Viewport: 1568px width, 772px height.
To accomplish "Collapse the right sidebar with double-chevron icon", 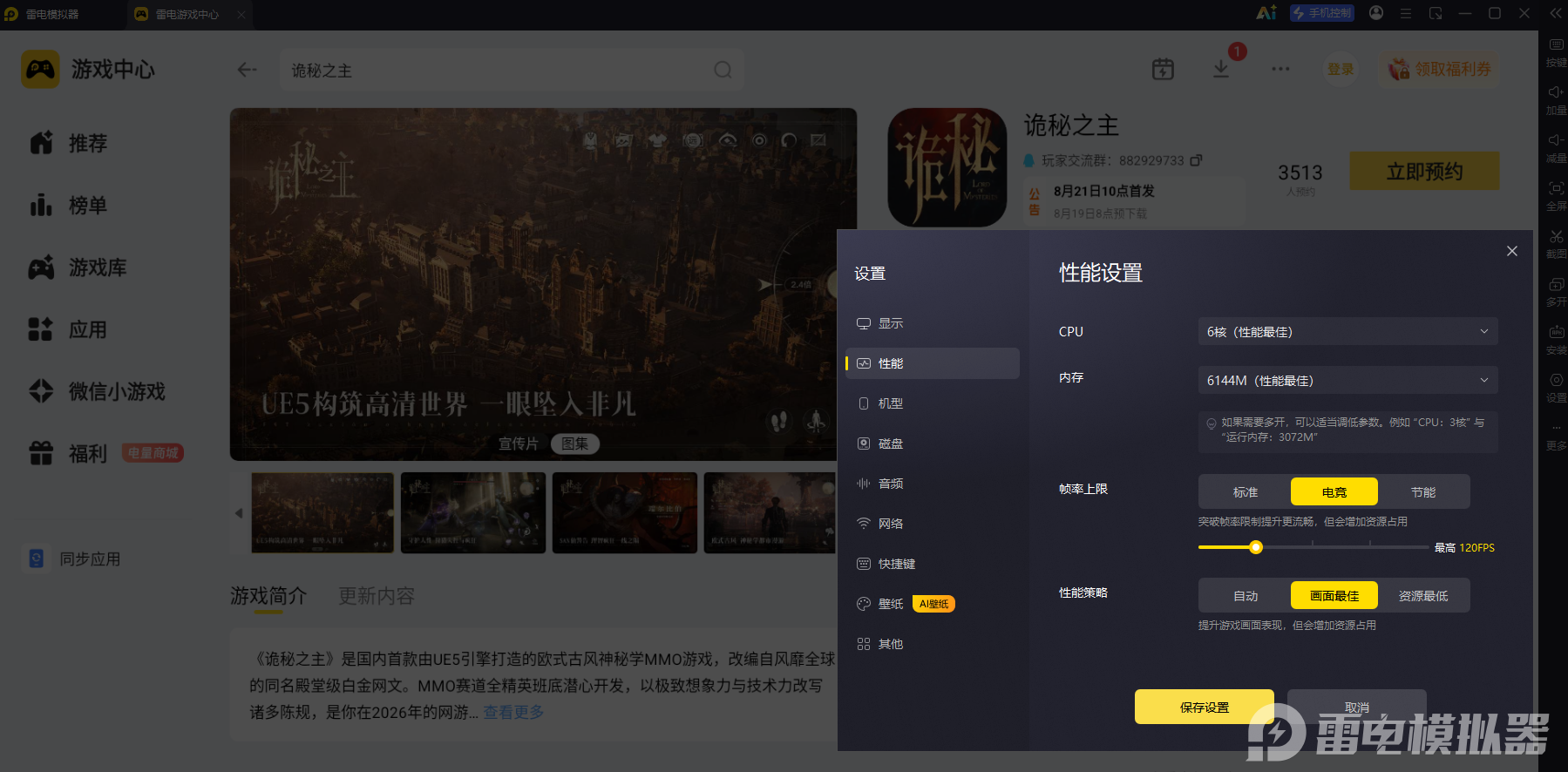I will pyautogui.click(x=1556, y=13).
